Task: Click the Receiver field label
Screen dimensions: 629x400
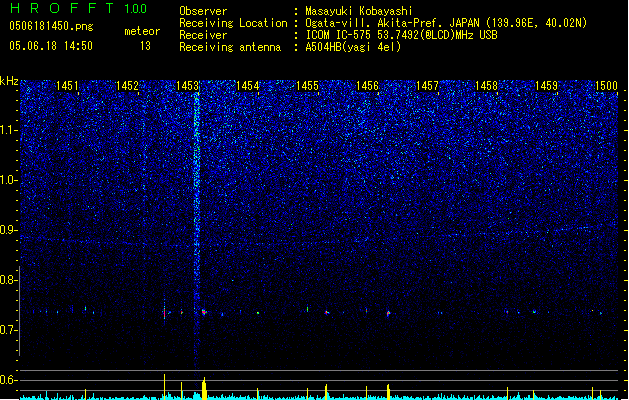Action: pyautogui.click(x=203, y=35)
